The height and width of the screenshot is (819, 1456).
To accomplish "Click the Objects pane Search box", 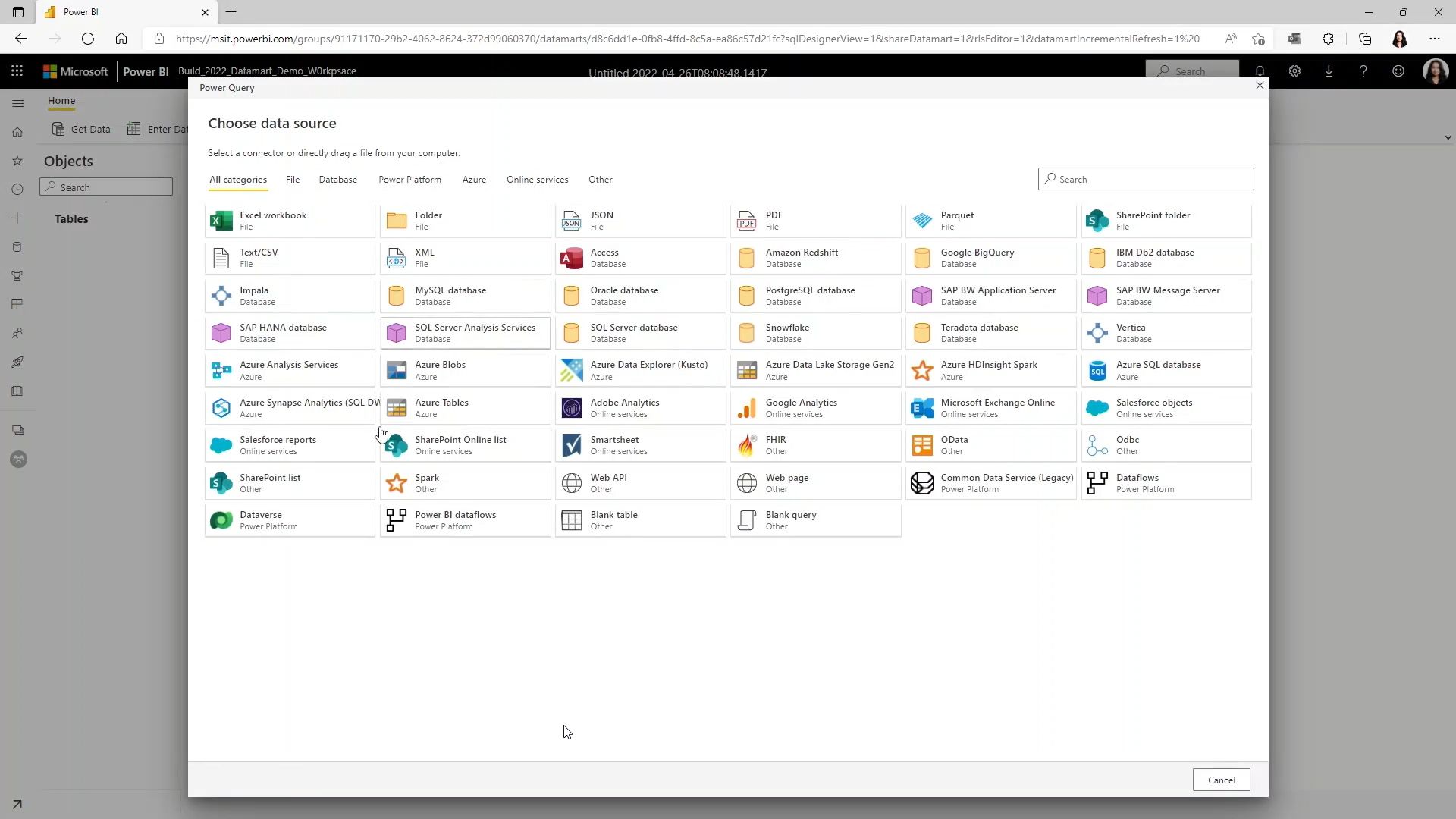I will click(106, 187).
